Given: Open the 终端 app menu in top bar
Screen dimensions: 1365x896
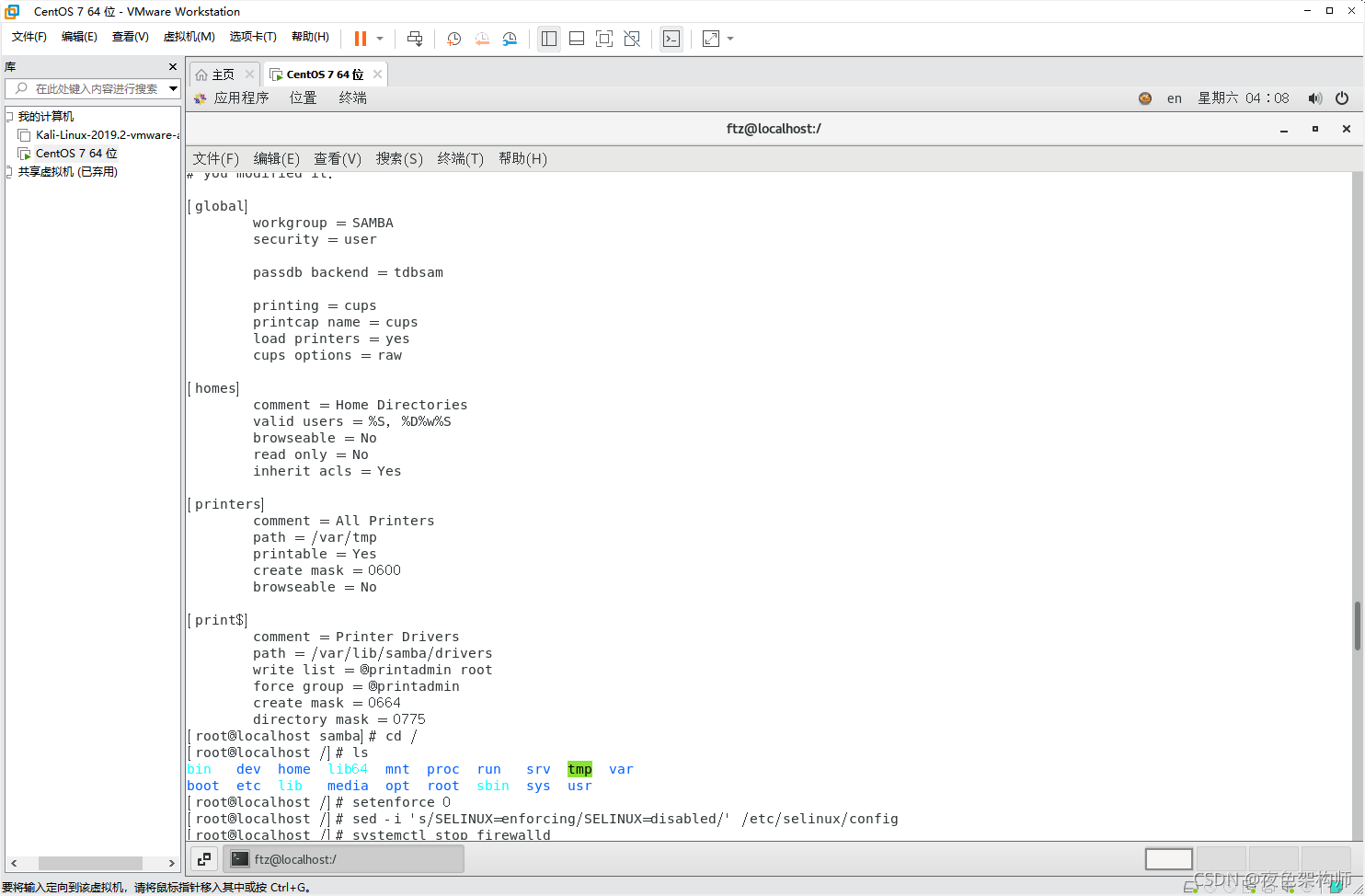Looking at the screenshot, I should pos(352,98).
